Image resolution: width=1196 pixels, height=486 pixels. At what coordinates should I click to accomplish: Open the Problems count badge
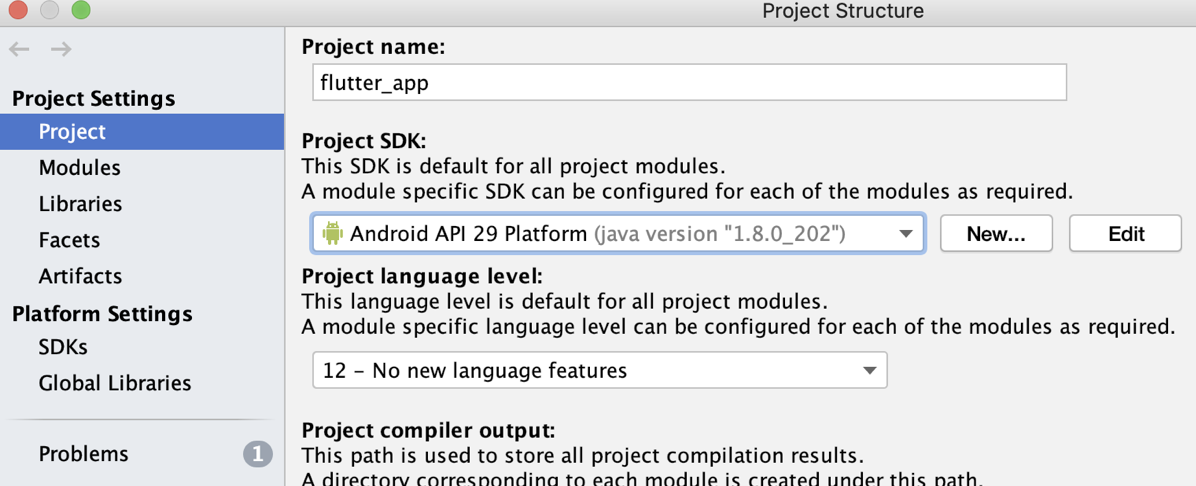[x=258, y=455]
